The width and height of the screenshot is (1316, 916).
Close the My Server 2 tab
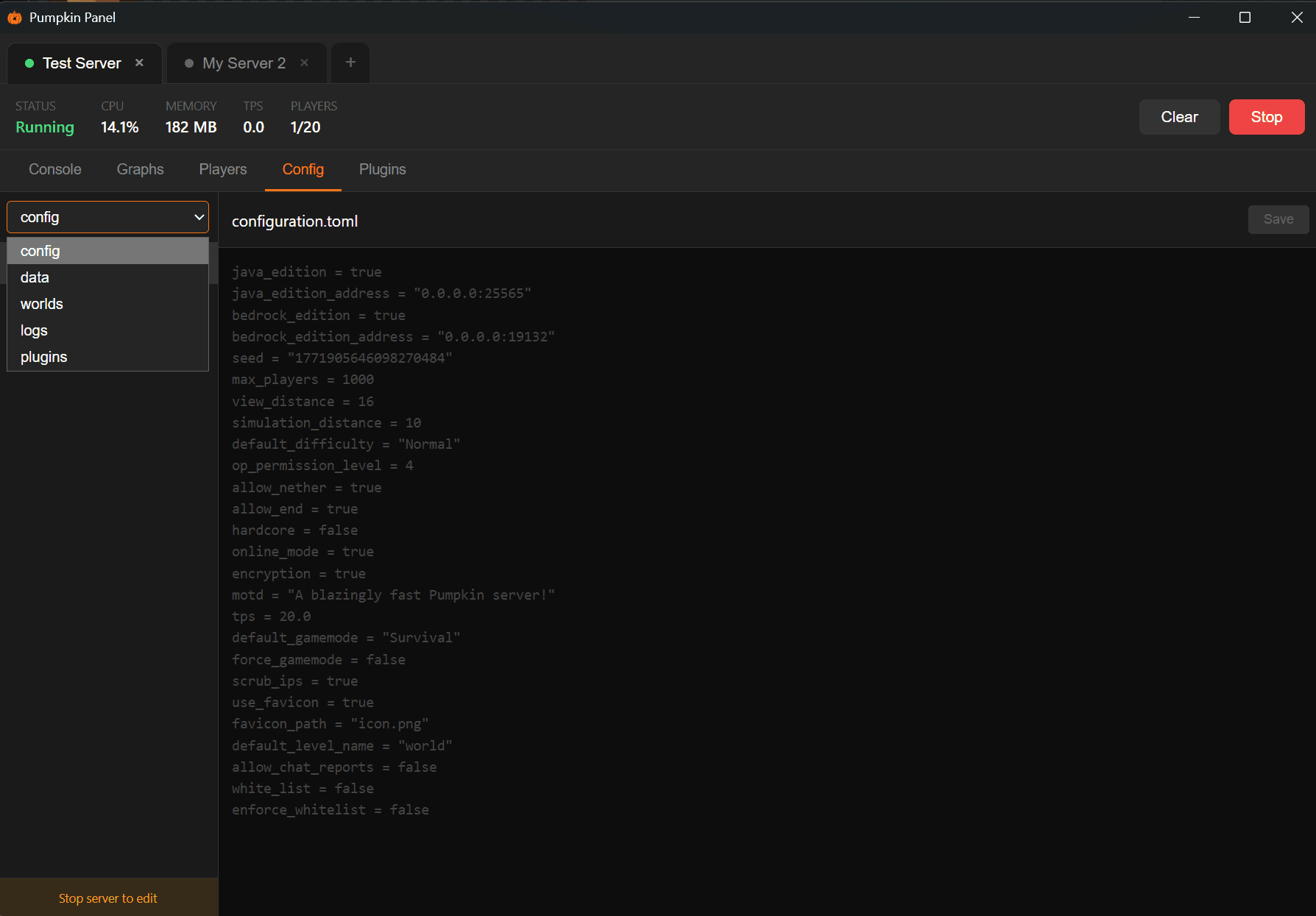pos(304,63)
